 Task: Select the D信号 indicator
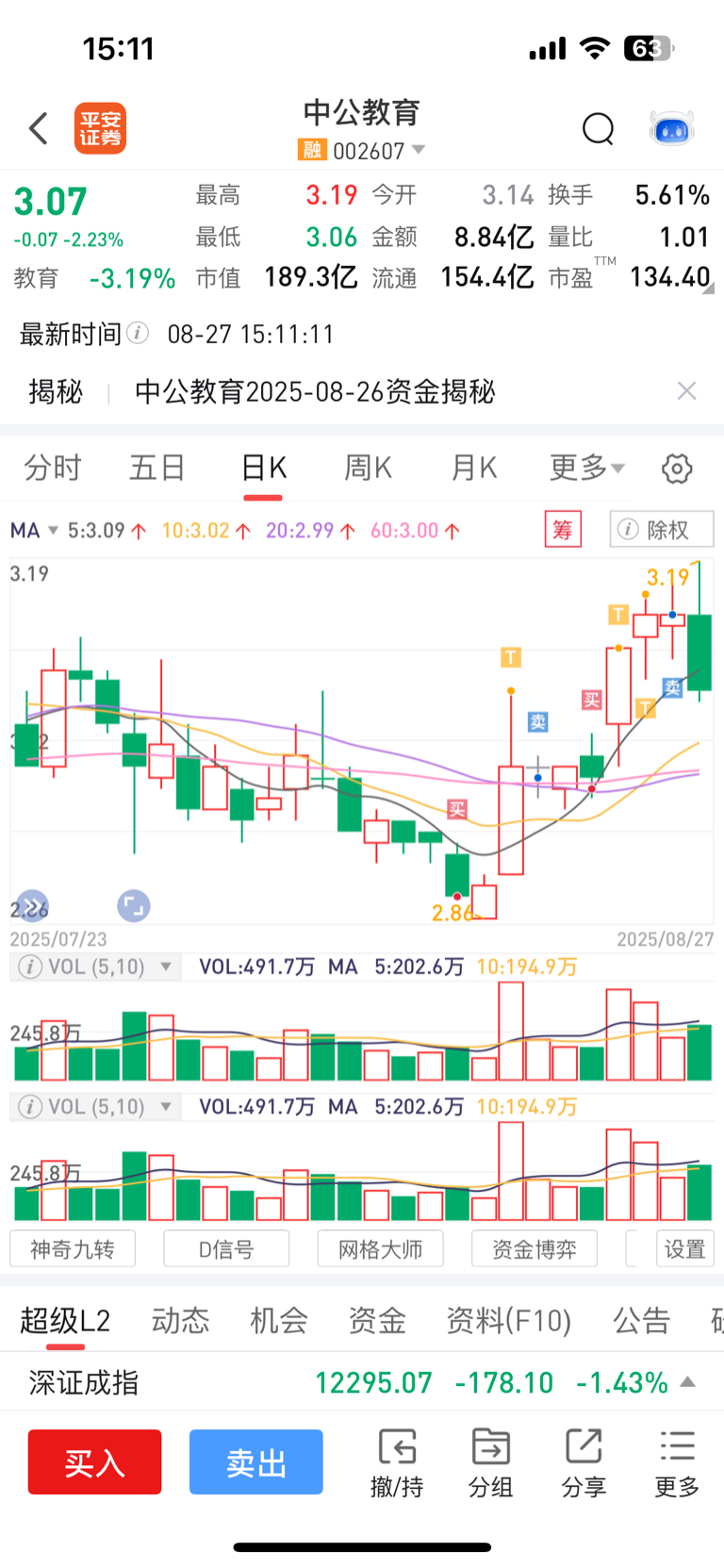point(226,1249)
